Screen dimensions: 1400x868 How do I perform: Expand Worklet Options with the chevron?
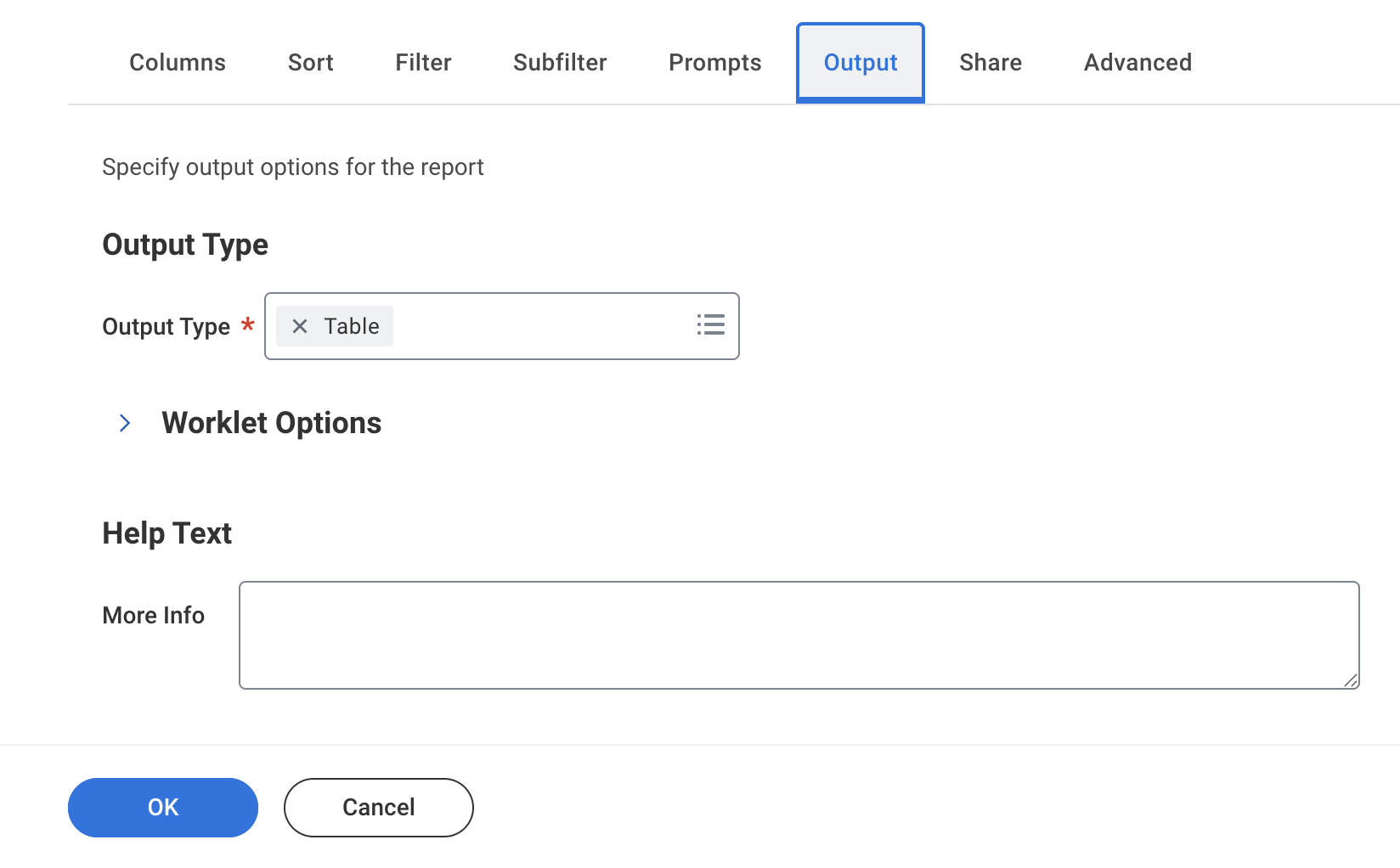[x=125, y=423]
